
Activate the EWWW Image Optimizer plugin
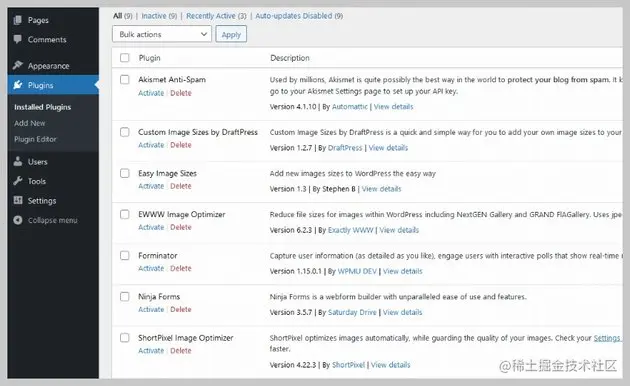coord(151,227)
